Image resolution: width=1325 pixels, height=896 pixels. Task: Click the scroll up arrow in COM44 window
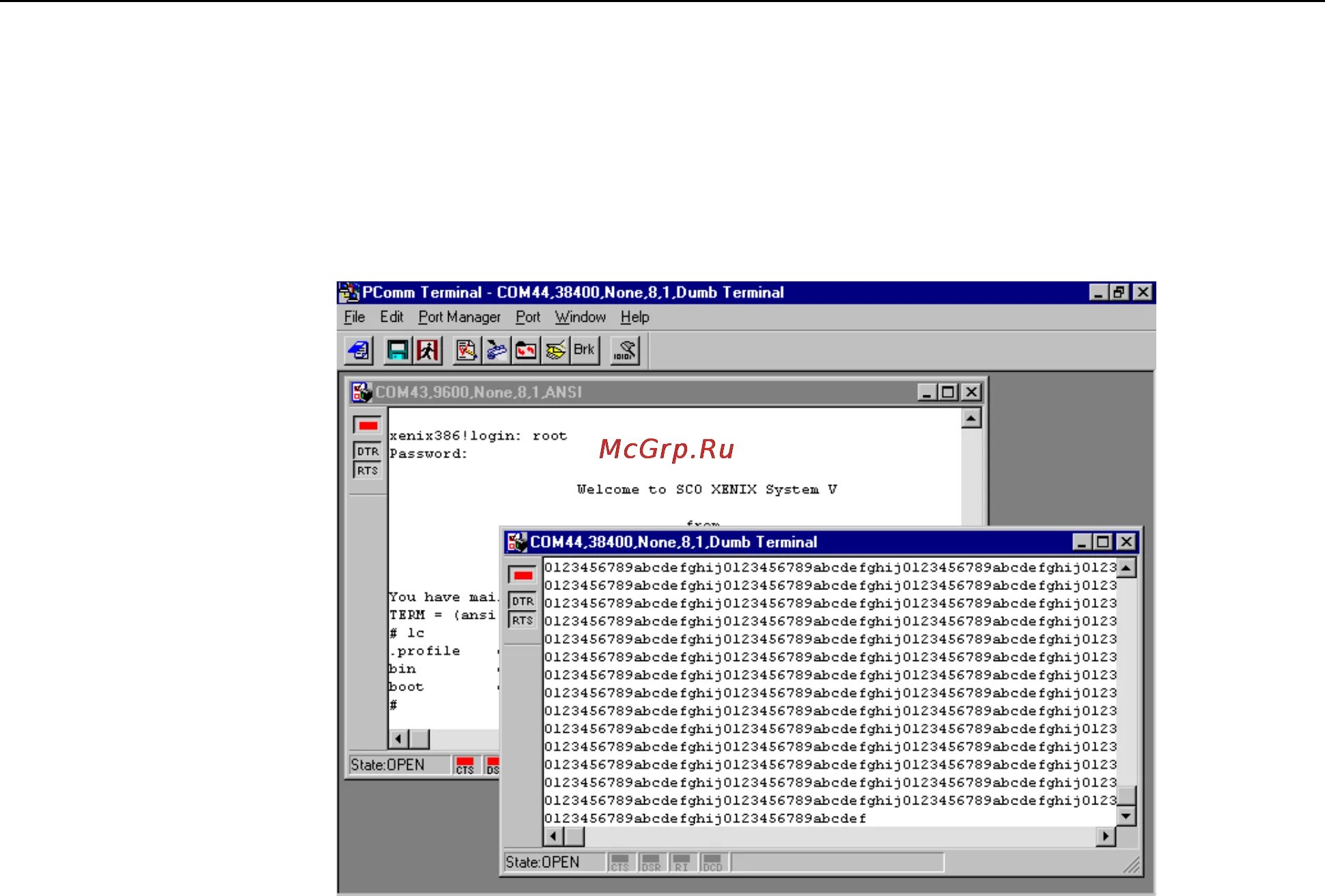(1126, 568)
